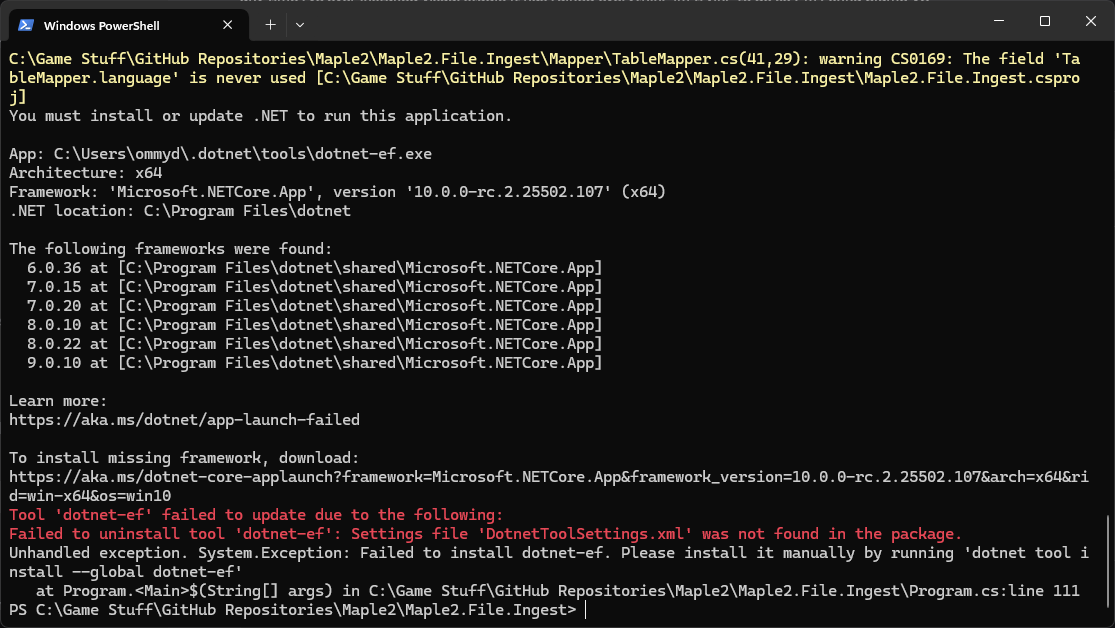Click the App path dotnet-ef.exe line
This screenshot has width=1115, height=628.
(x=220, y=154)
